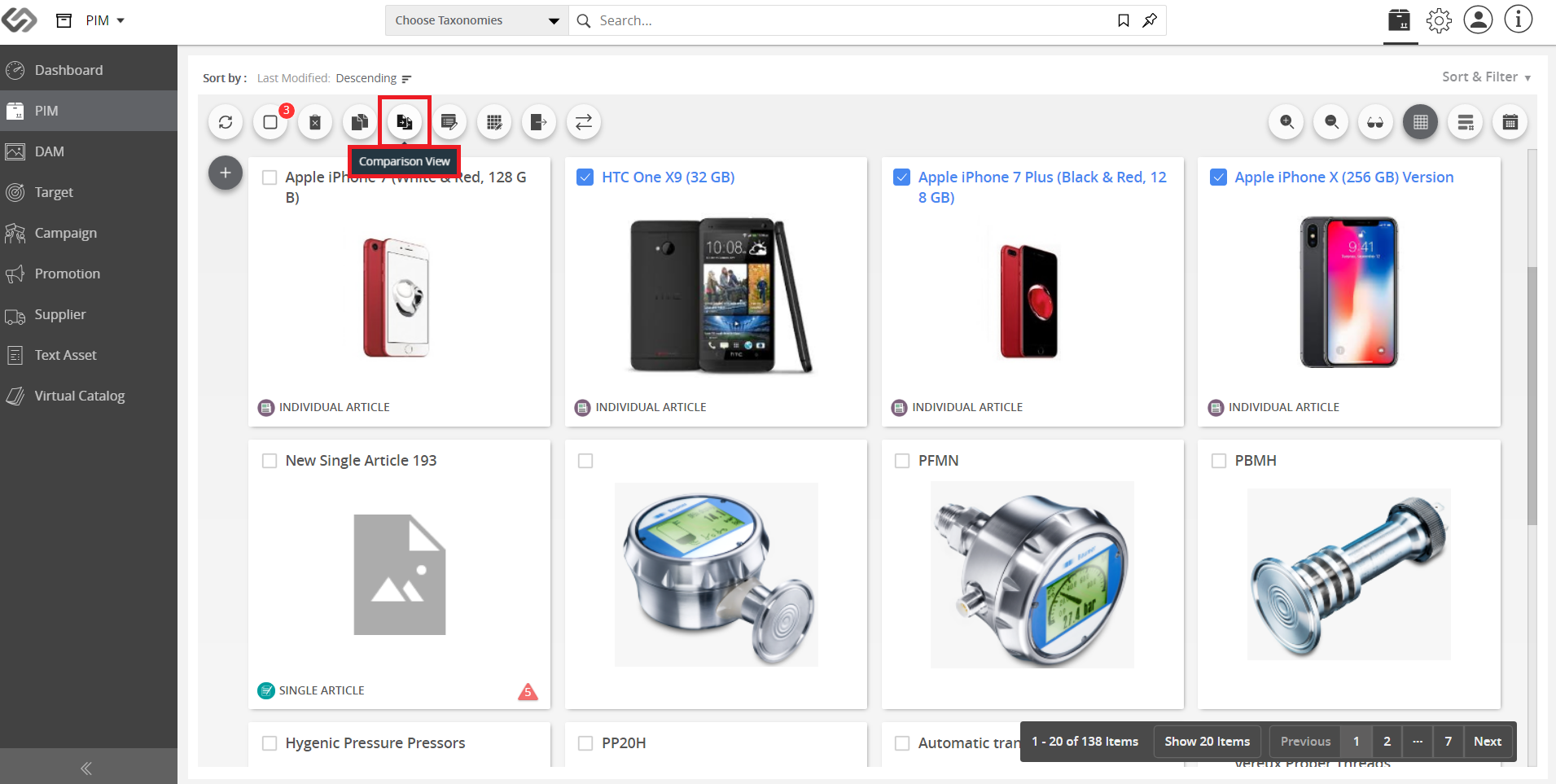Viewport: 1556px width, 784px height.
Task: Collapse the sidebar with double chevron
Action: [86, 768]
